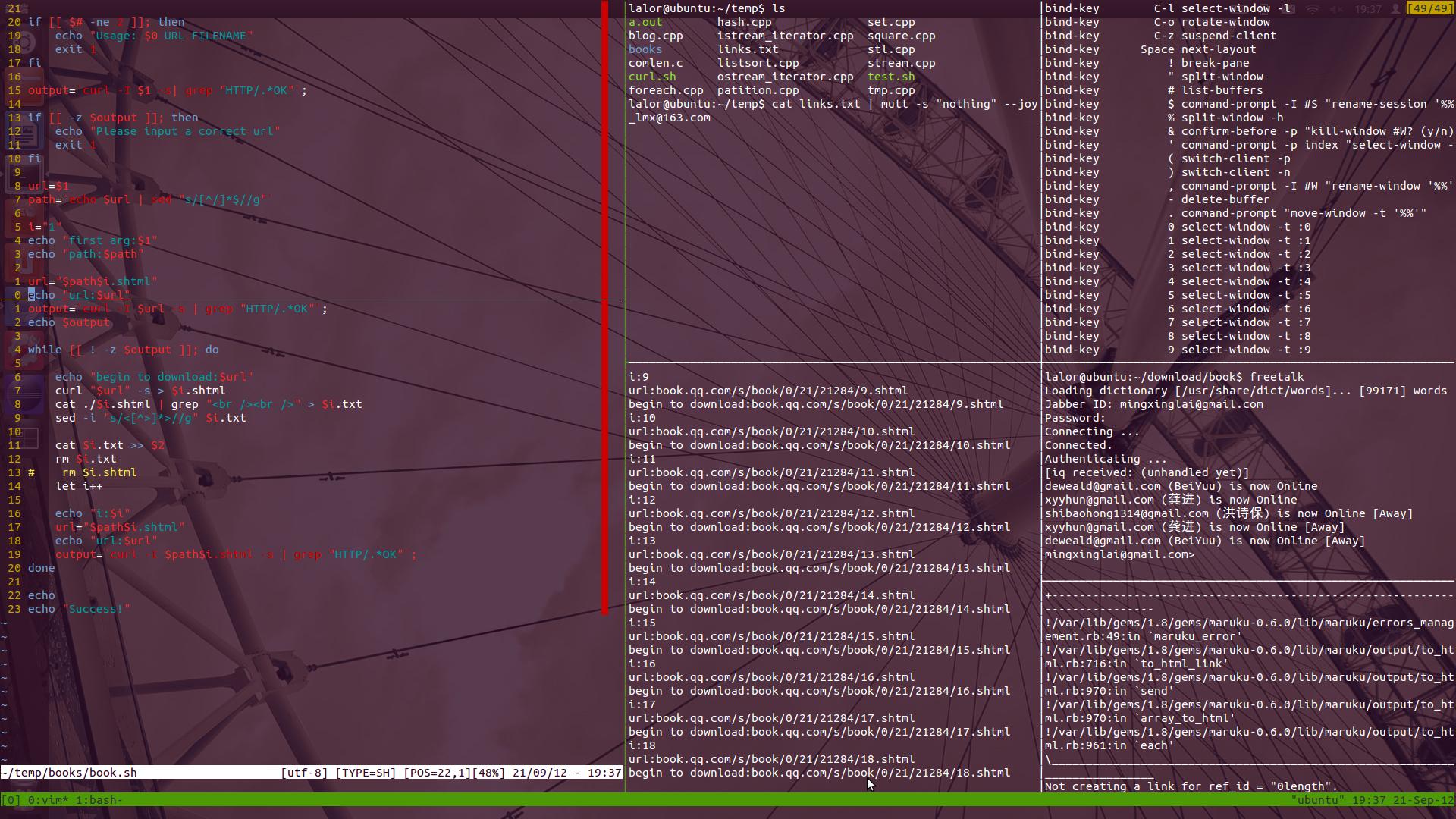The image size is (1456, 819).
Task: Click the freetalk prompt mingxinglai@gmail.com>
Action: pos(1119,554)
